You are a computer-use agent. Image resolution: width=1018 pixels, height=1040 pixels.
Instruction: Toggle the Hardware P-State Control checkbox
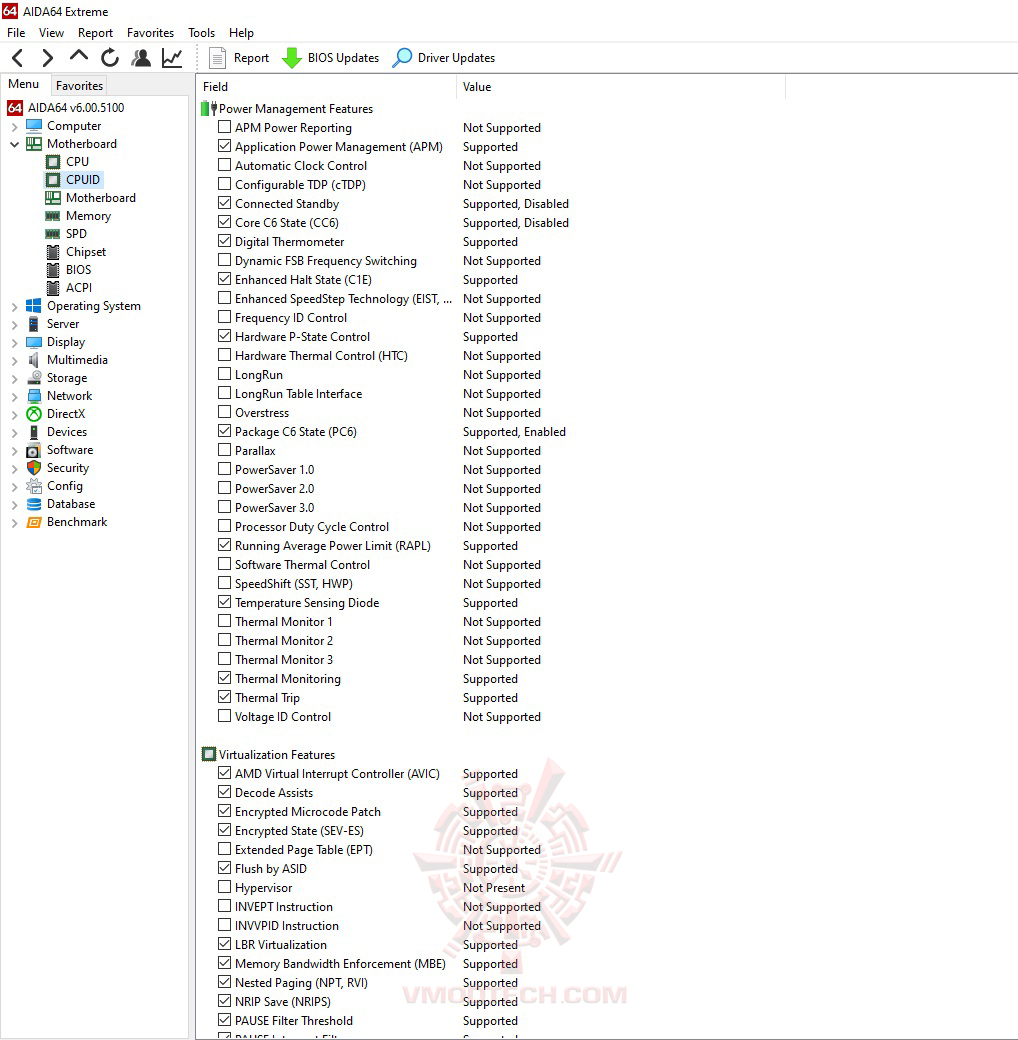coord(225,336)
